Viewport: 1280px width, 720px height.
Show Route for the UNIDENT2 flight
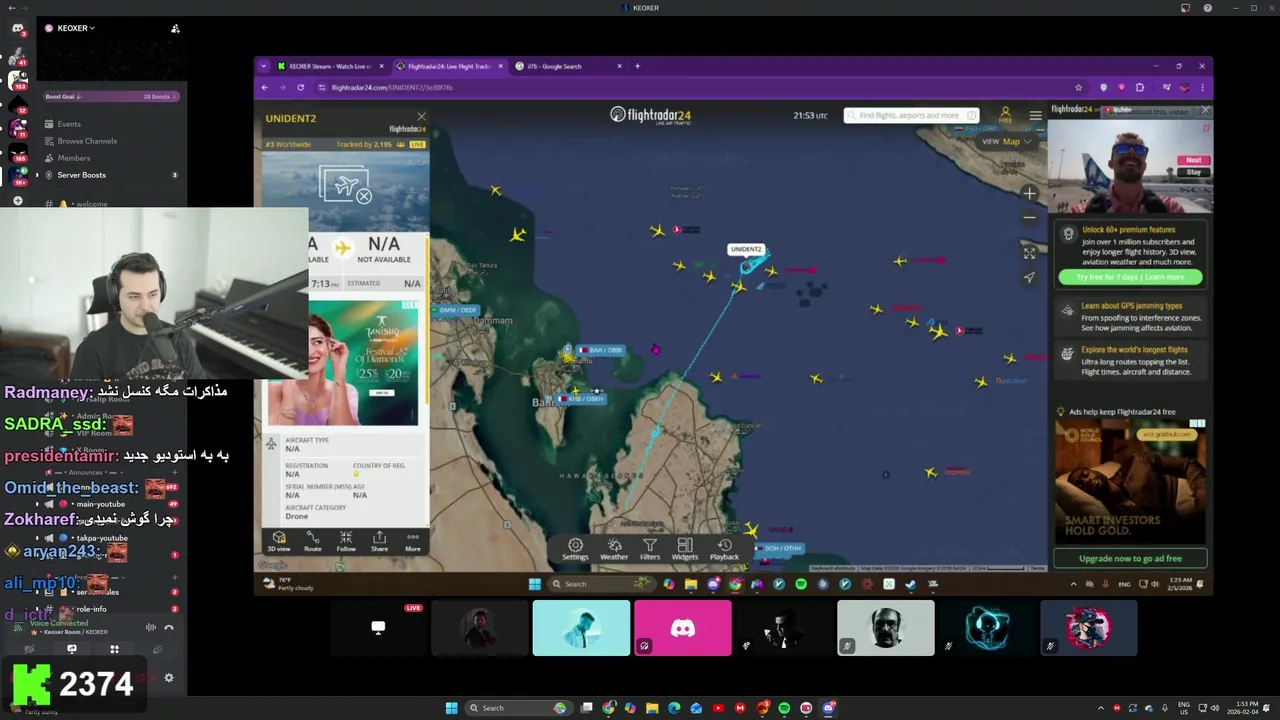tap(313, 542)
